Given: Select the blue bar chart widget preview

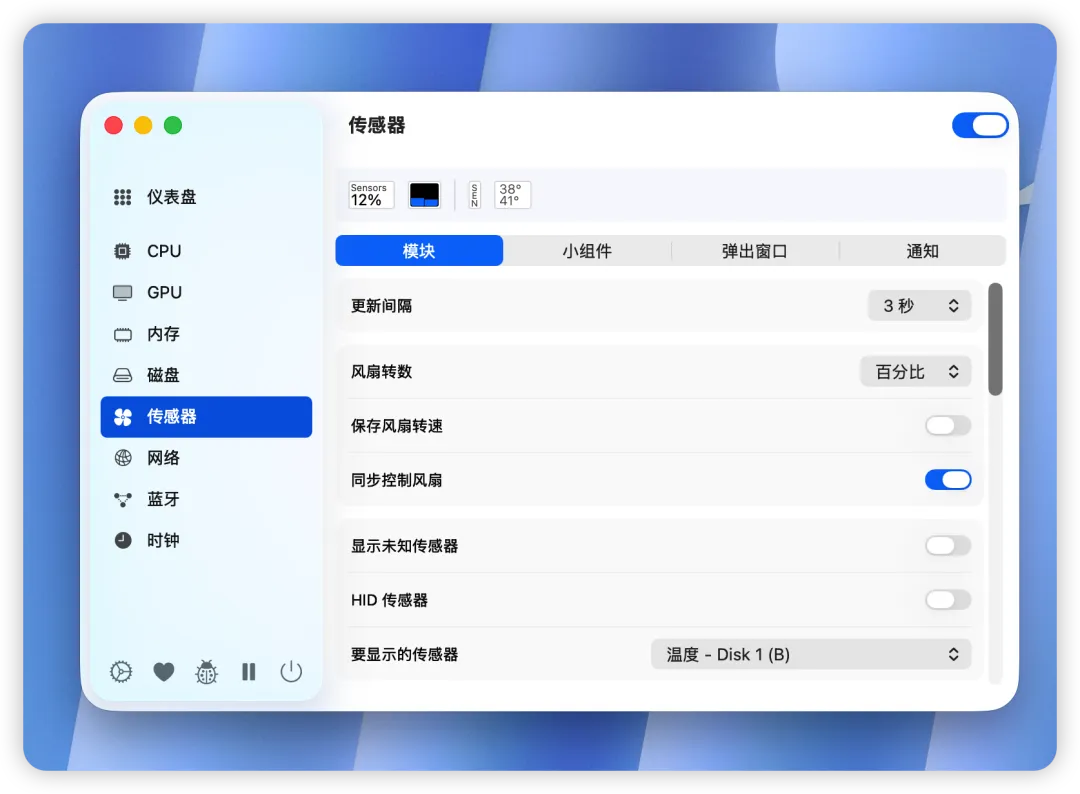Looking at the screenshot, I should point(424,195).
